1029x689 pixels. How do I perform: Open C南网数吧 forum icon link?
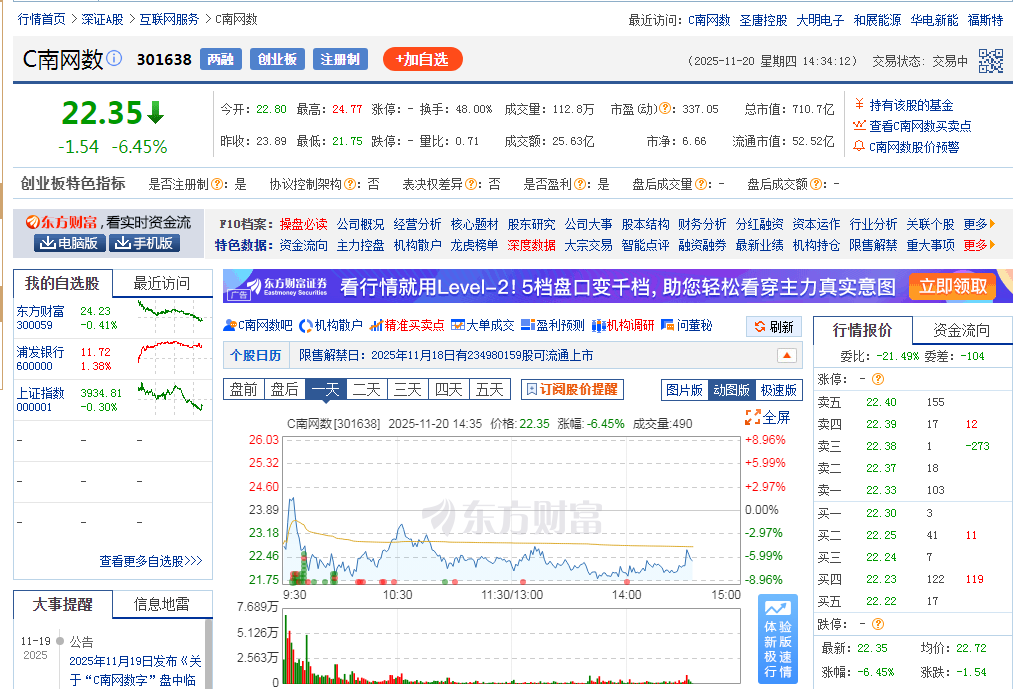258,325
